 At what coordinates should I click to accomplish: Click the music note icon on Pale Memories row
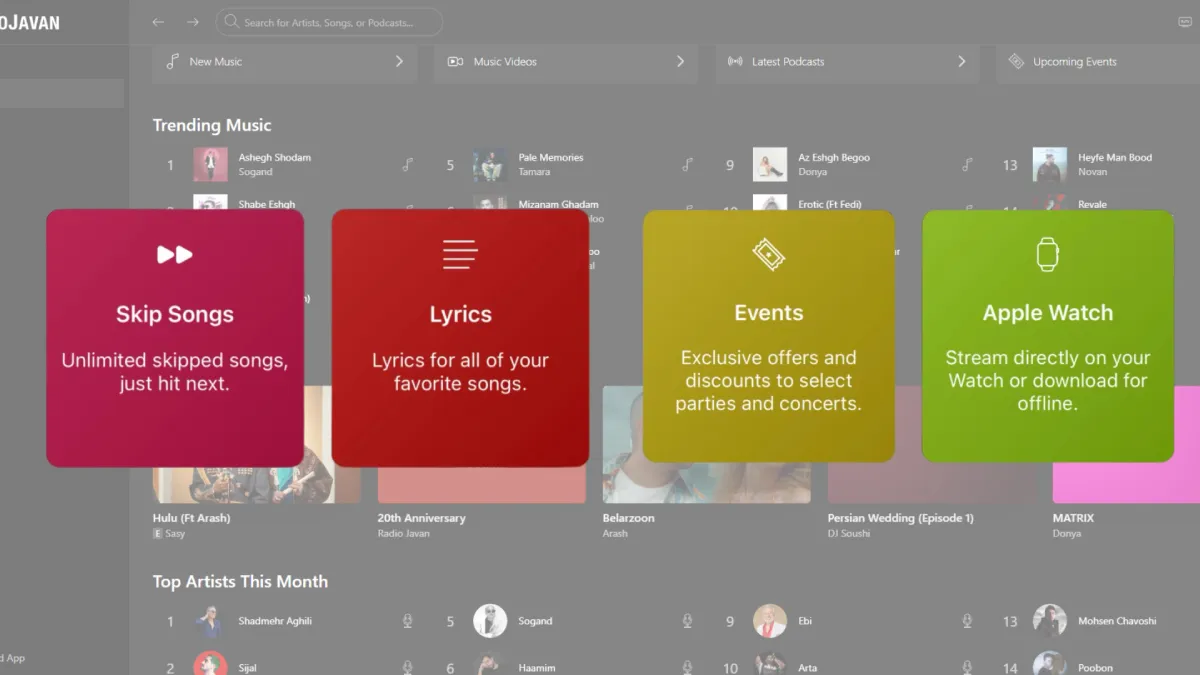coord(687,165)
